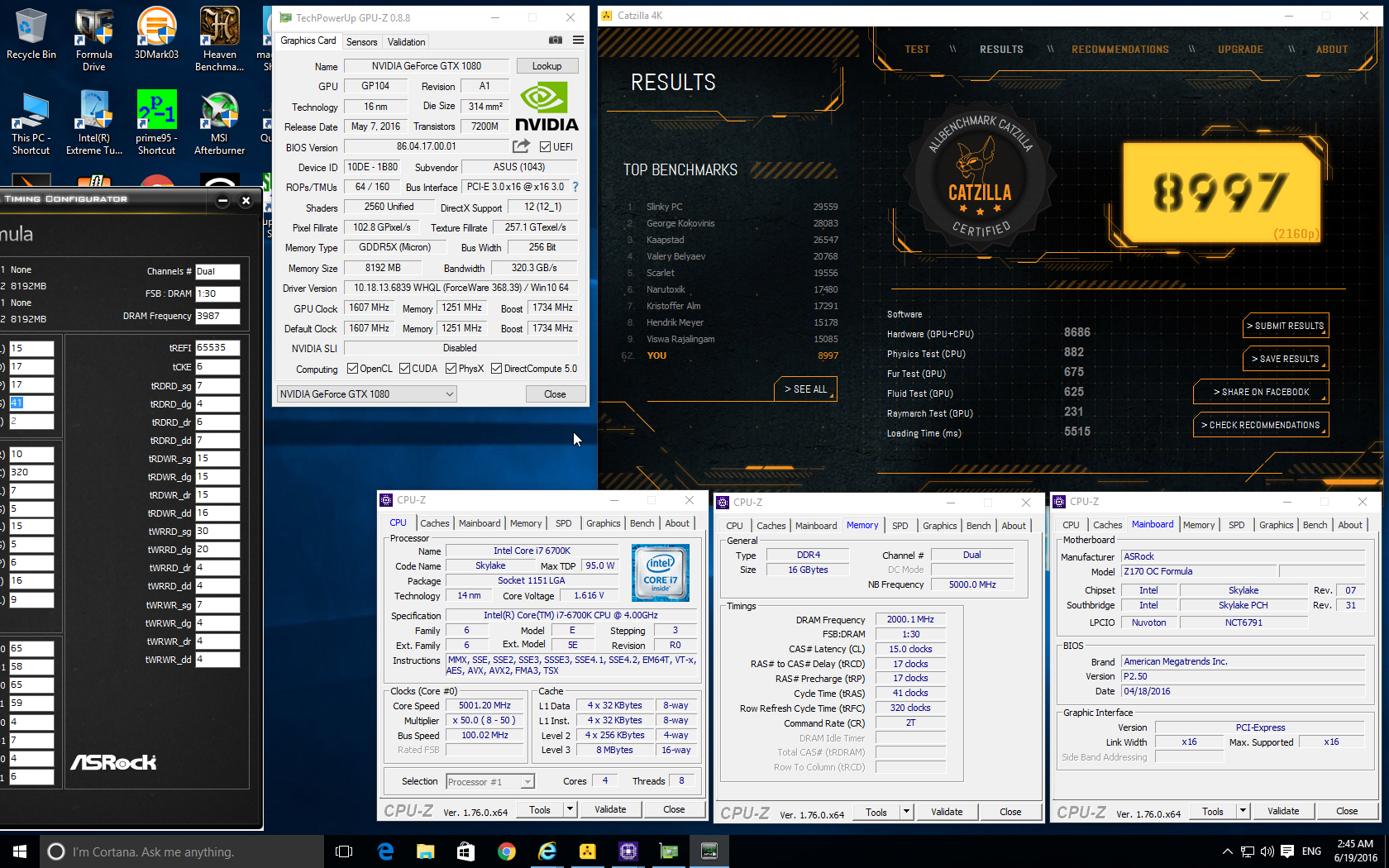Open the Processor #1 selection dropdown
The image size is (1389, 868).
(x=490, y=781)
